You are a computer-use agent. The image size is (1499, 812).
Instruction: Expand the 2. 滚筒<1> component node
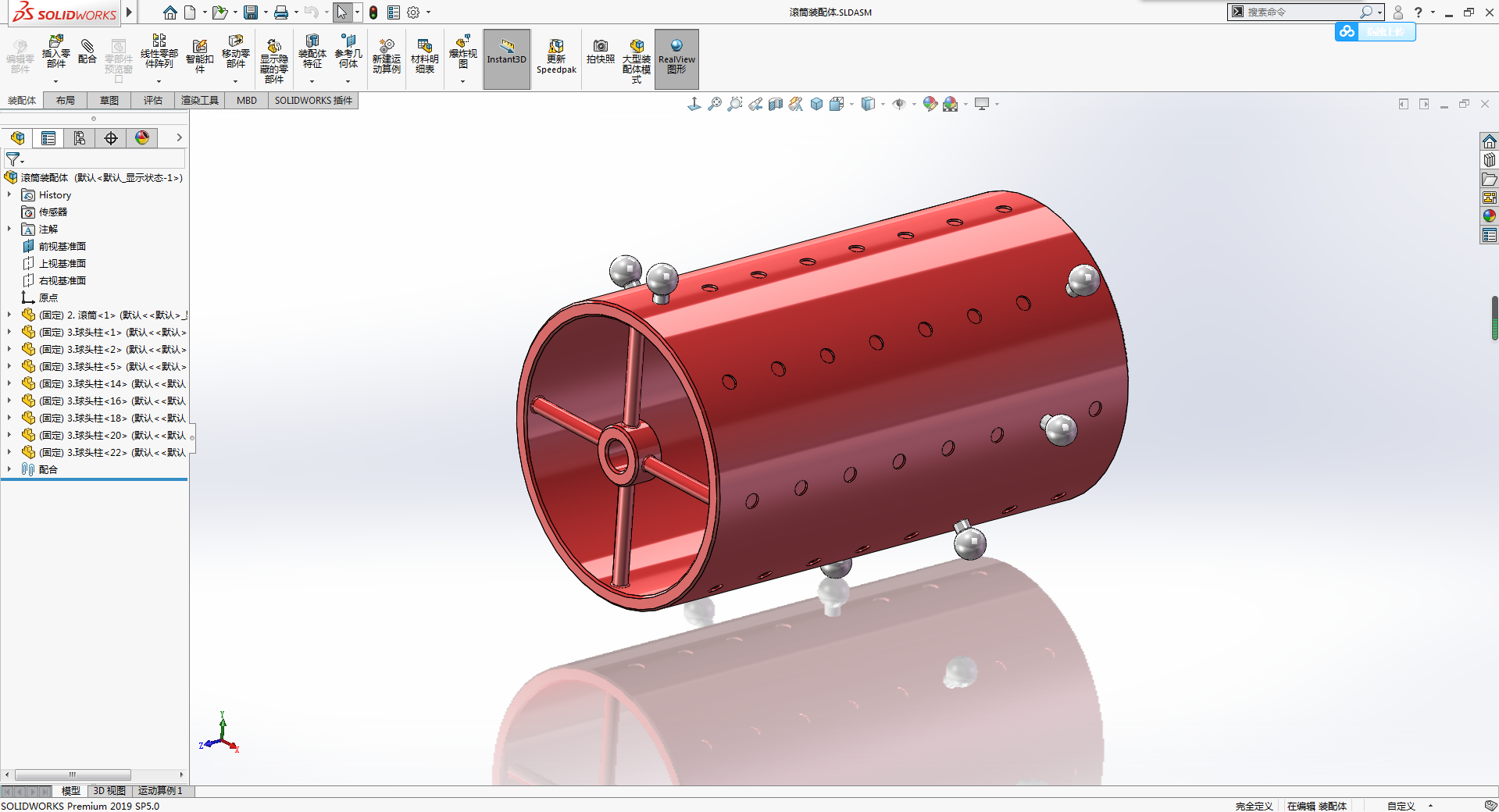[x=9, y=315]
